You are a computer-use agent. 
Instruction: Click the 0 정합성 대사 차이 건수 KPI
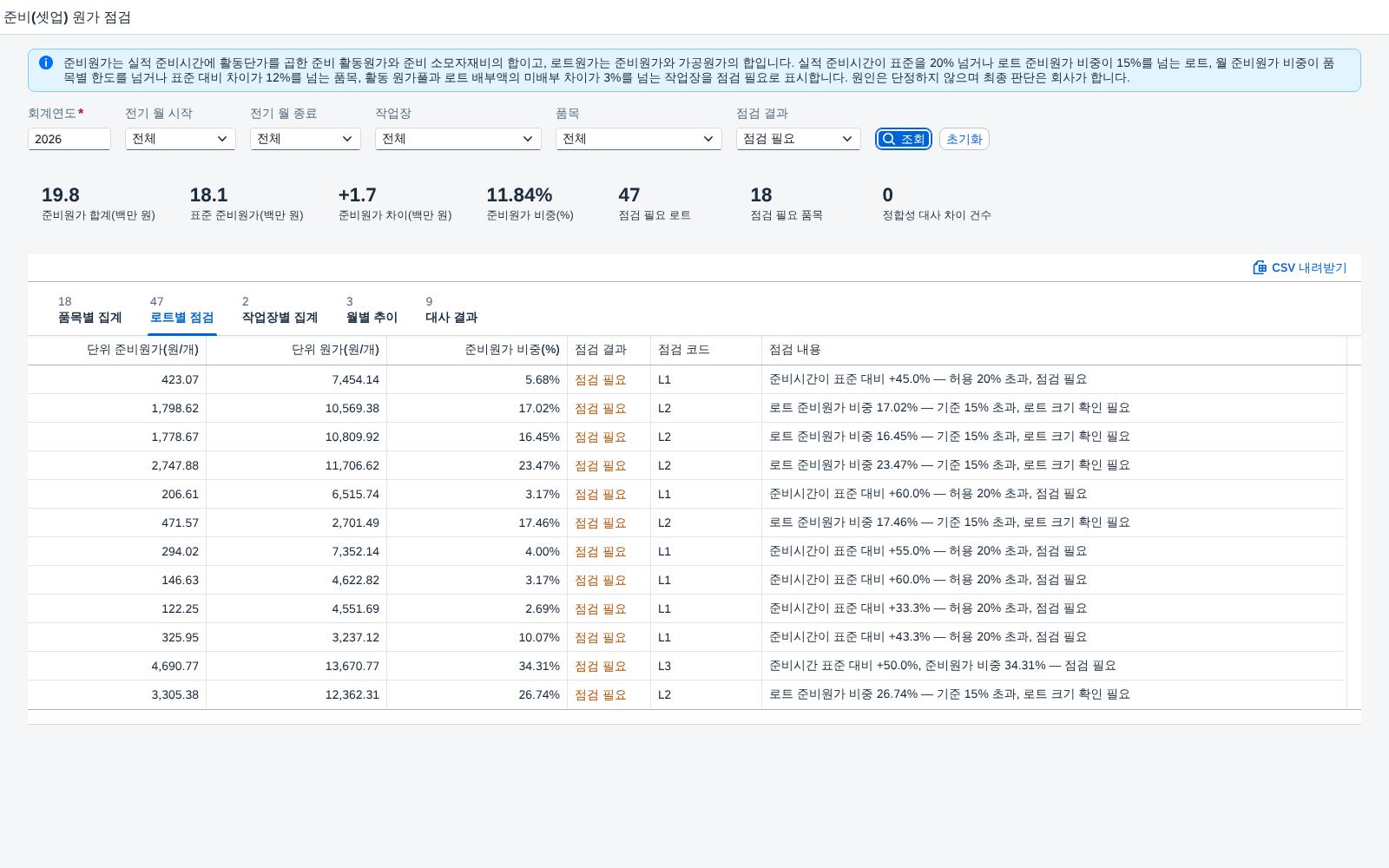[x=937, y=204]
